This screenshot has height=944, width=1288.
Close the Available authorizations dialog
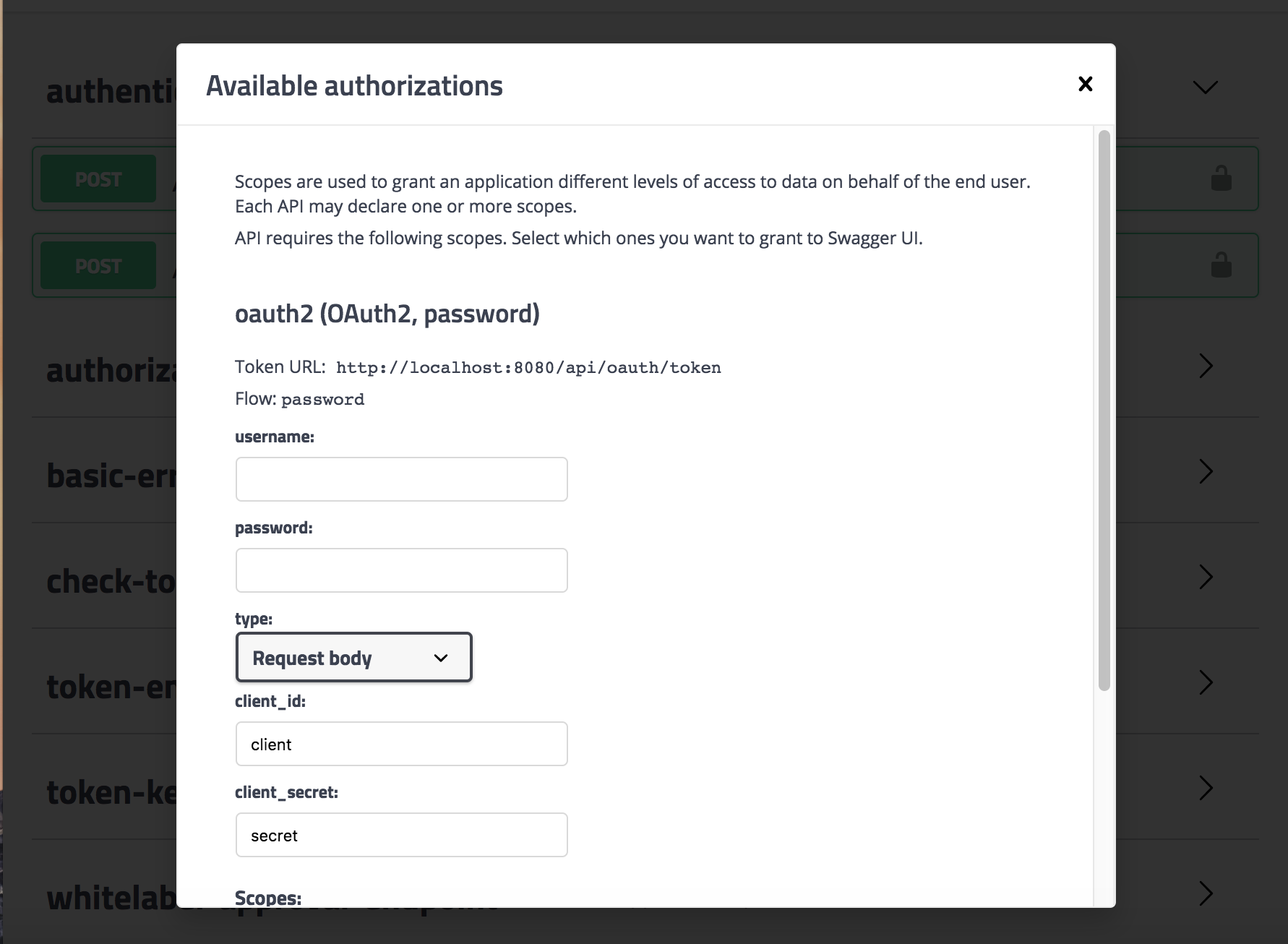point(1085,84)
